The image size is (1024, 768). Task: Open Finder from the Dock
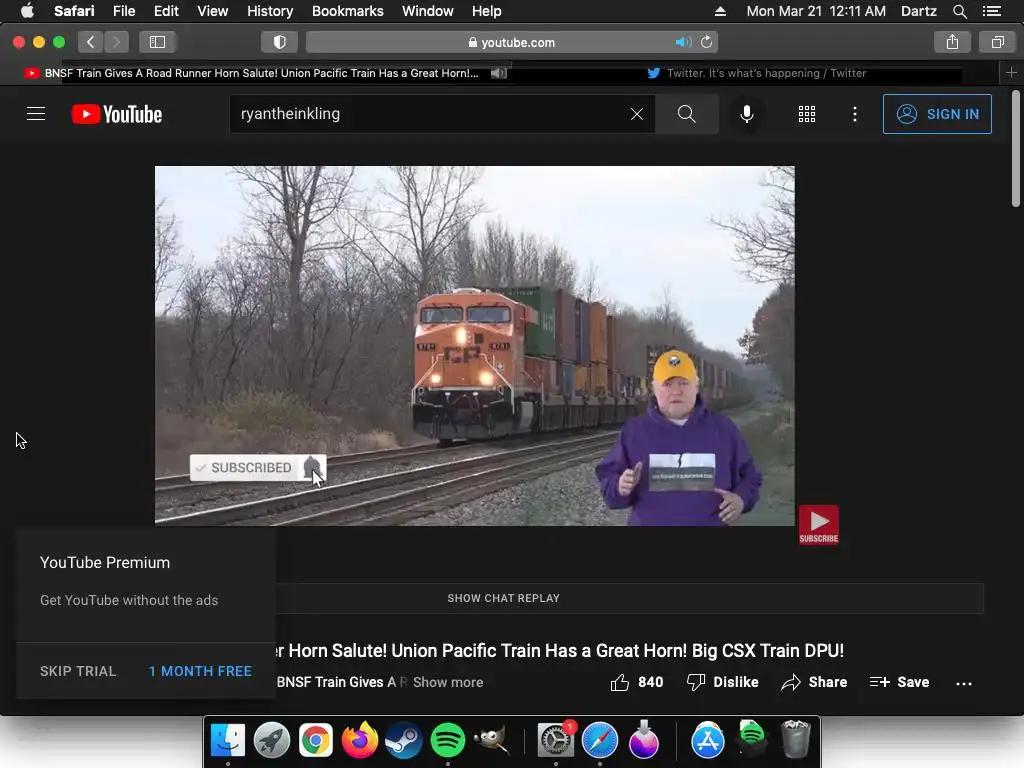tap(227, 740)
